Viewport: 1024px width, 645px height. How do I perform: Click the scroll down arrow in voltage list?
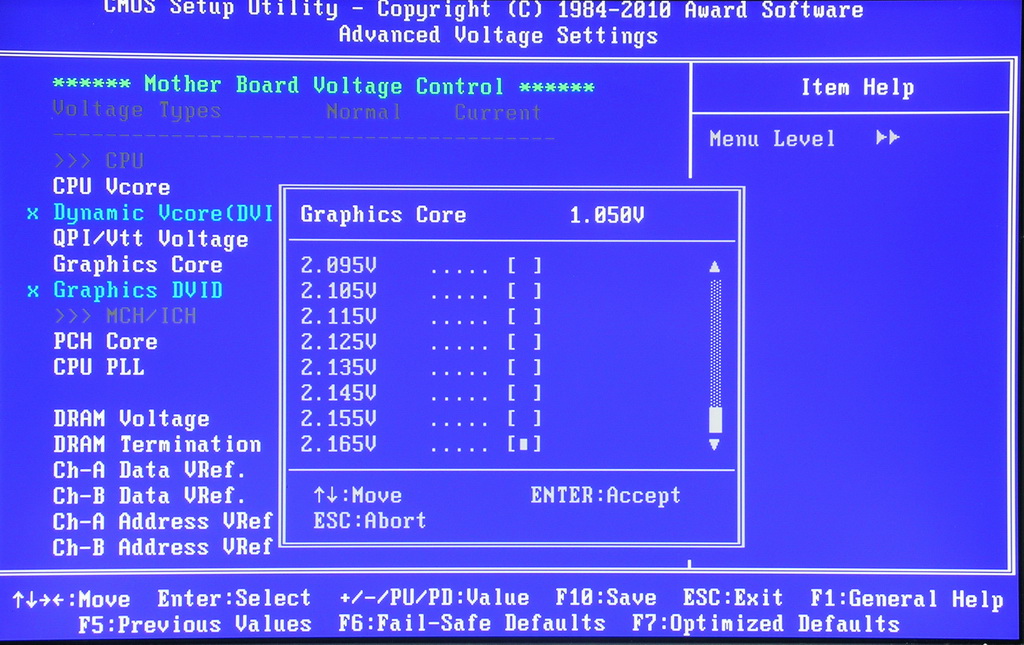click(714, 445)
